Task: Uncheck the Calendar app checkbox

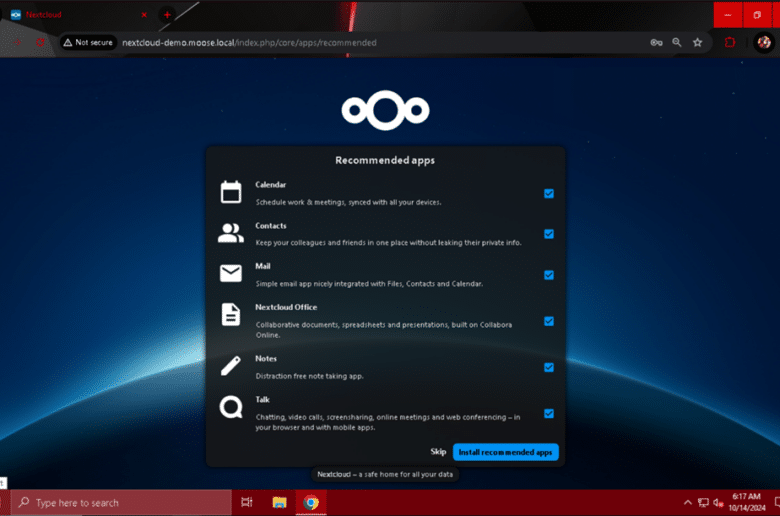Action: tap(549, 194)
